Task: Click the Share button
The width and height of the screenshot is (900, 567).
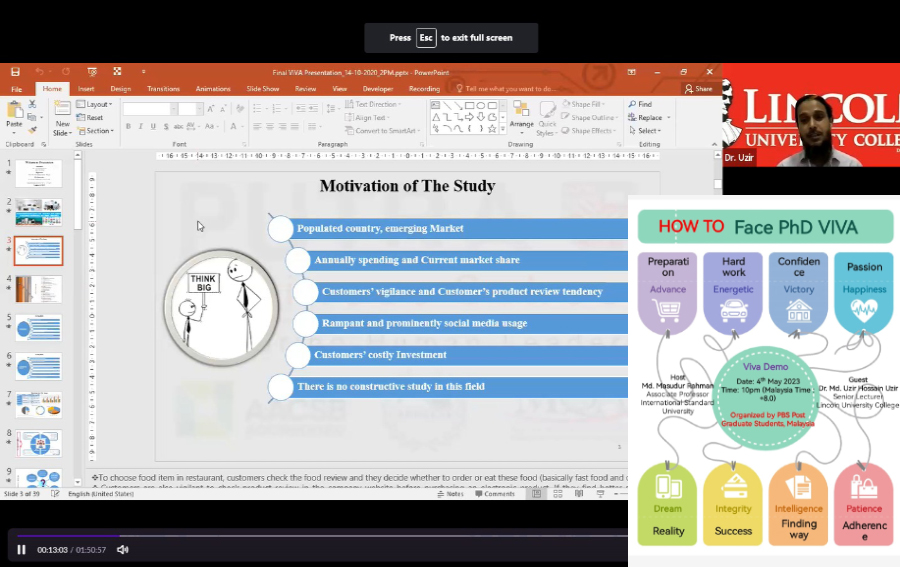Action: [x=699, y=89]
